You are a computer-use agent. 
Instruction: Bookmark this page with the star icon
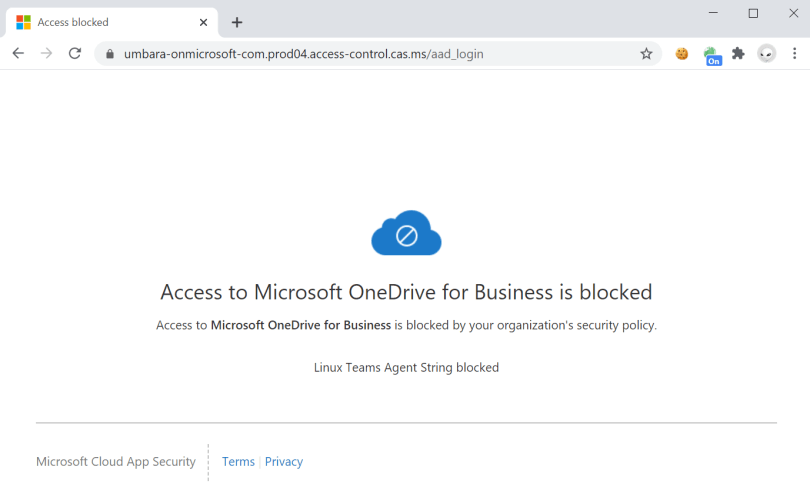point(646,54)
